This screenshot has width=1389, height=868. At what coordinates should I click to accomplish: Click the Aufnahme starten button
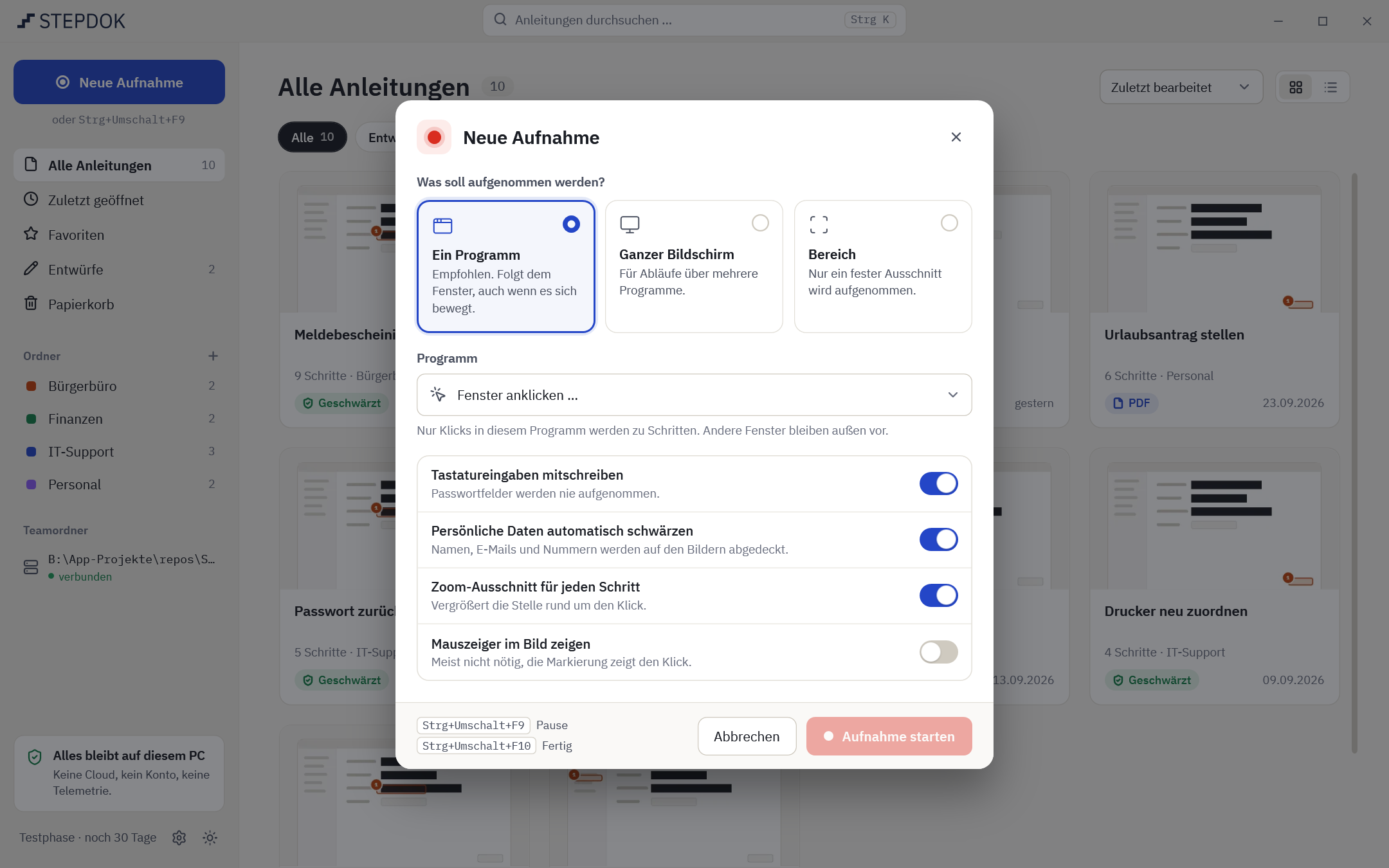(889, 736)
